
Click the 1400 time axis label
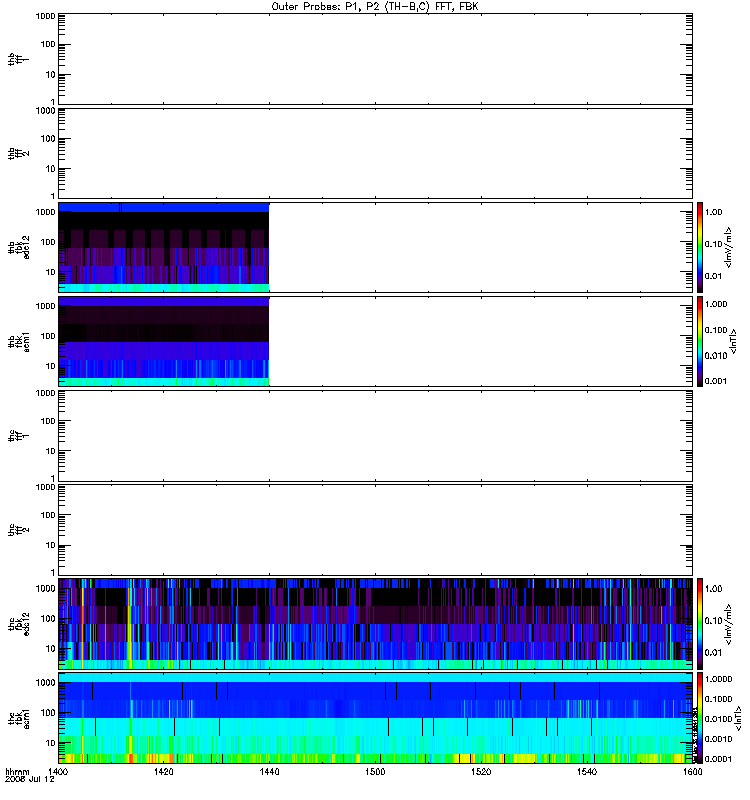click(x=58, y=772)
